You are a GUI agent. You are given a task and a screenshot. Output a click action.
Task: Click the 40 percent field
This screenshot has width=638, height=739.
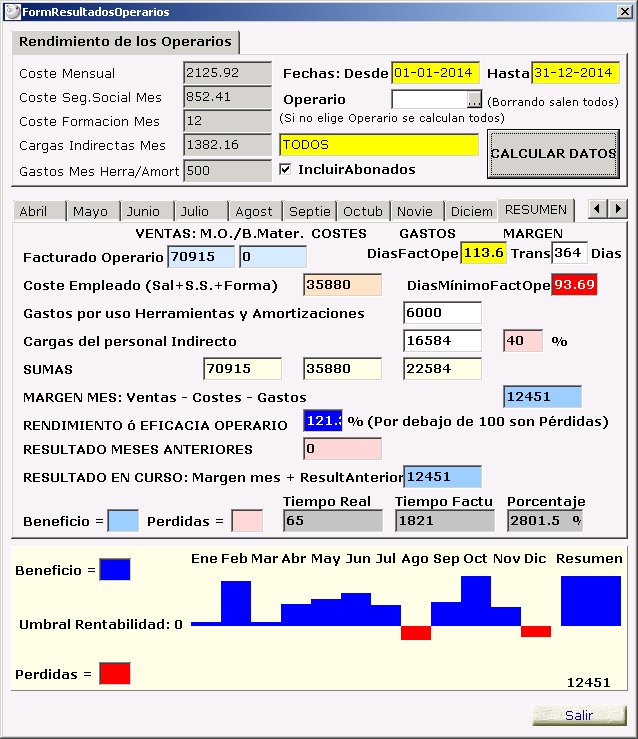click(523, 341)
